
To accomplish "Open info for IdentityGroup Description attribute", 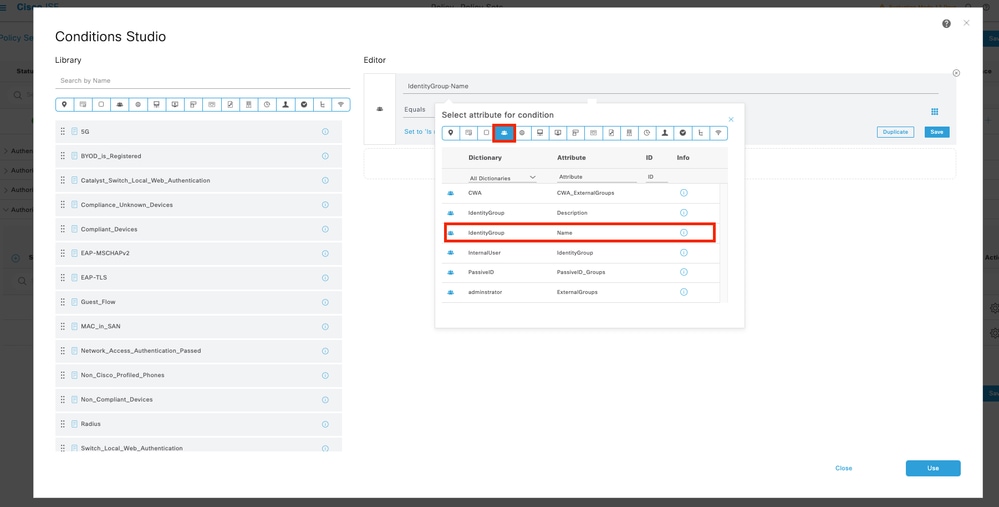I will tap(684, 213).
